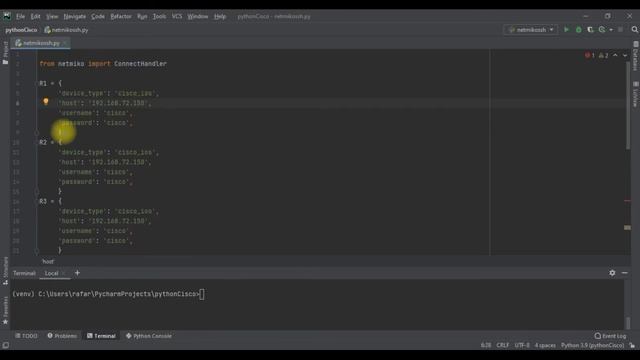Open Search Everywhere magnifier icon
Screen dimensions: 640x360
[635, 30]
